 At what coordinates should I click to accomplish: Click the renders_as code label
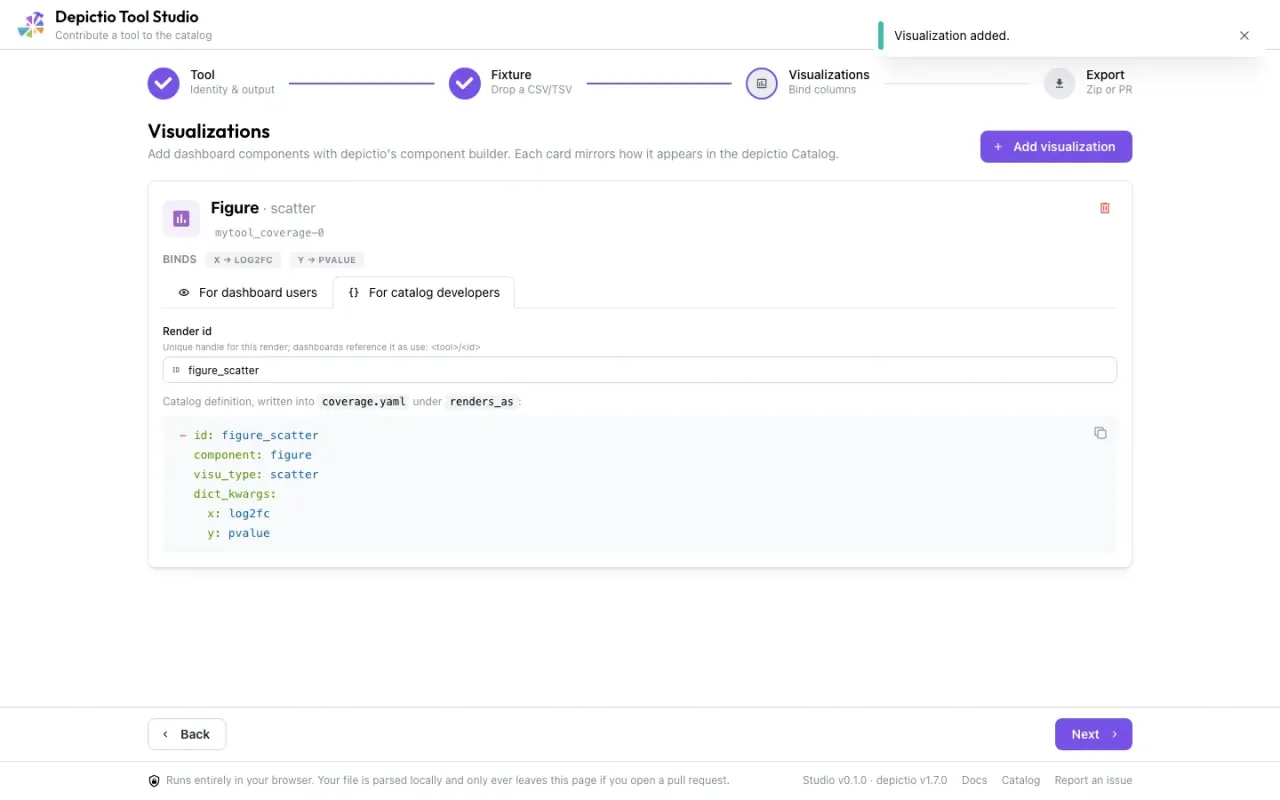click(x=482, y=402)
